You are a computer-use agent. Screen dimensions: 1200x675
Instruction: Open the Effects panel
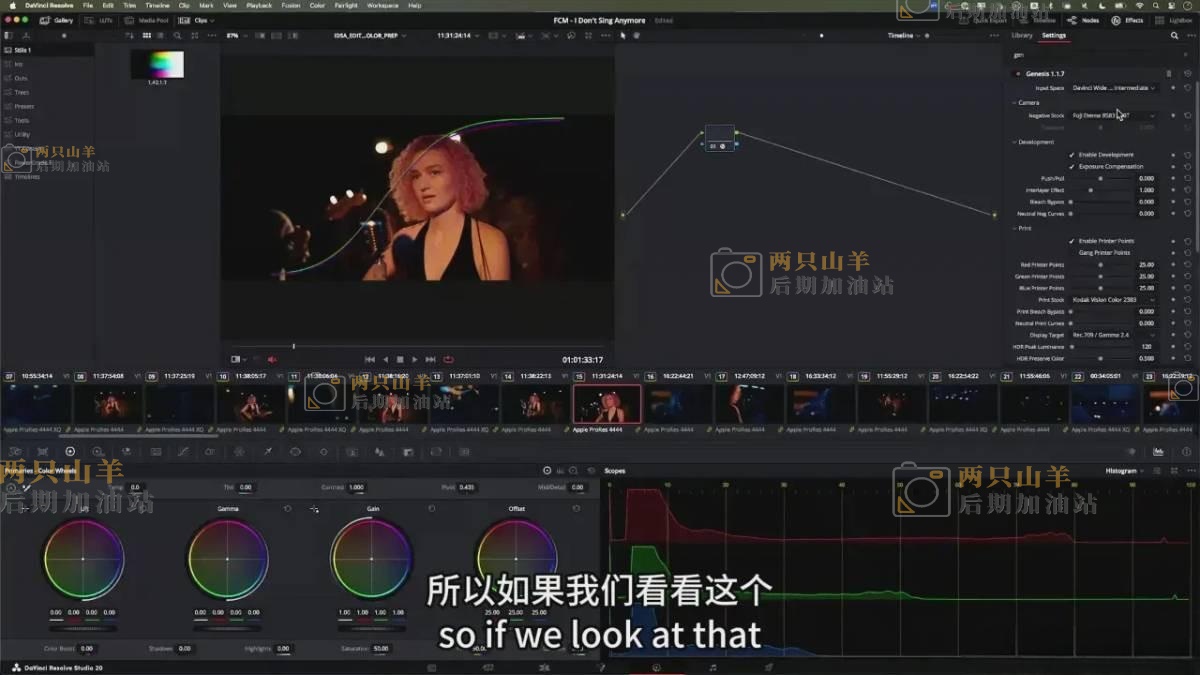point(1129,20)
